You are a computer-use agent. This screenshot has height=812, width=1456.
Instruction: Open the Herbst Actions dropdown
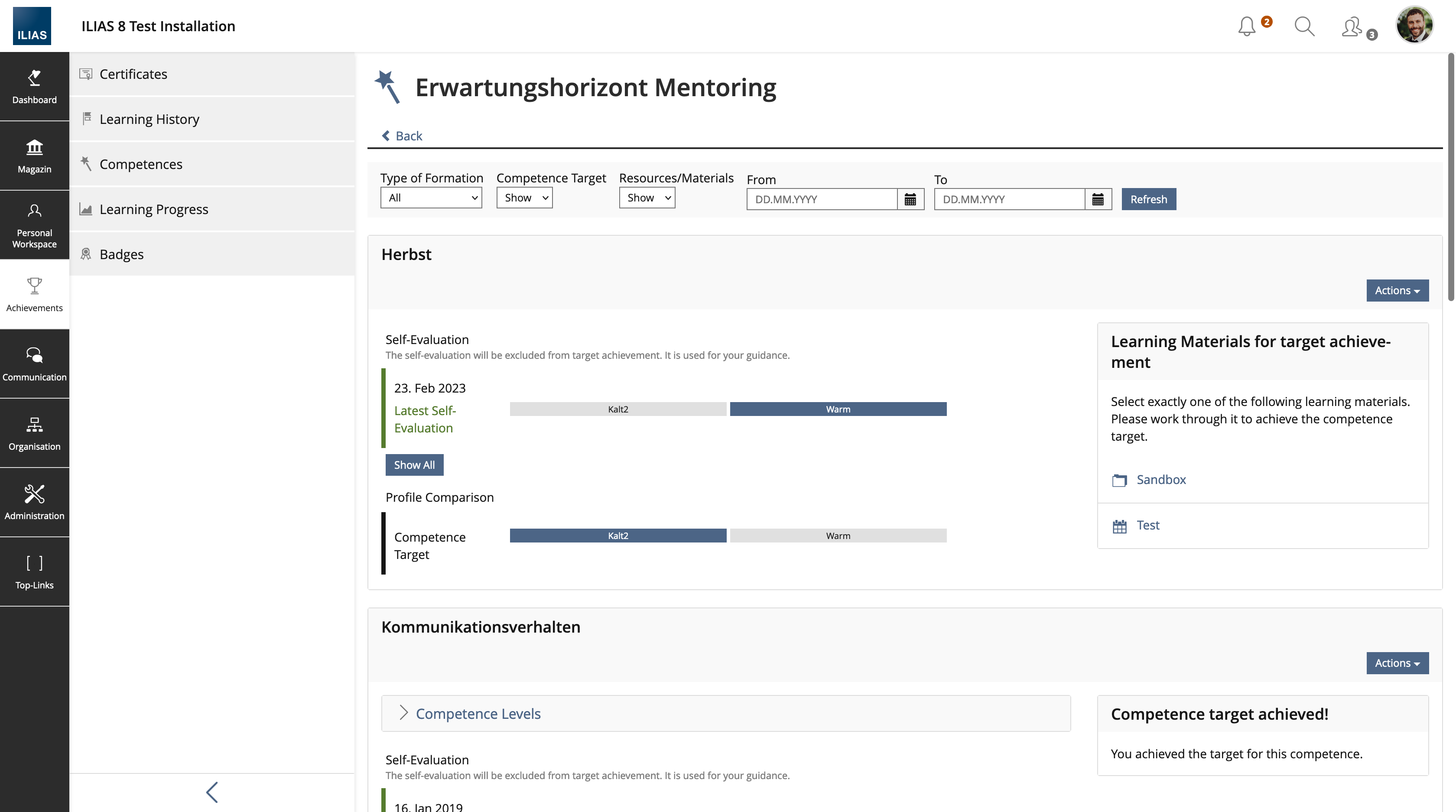(1397, 290)
